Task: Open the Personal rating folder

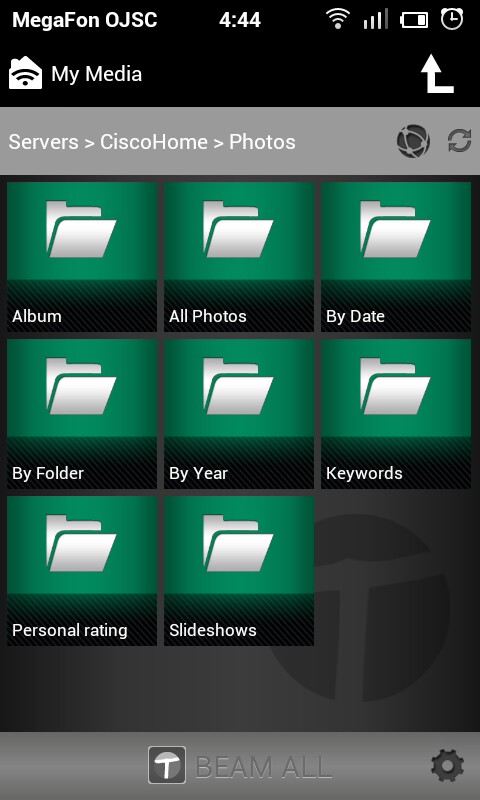Action: tap(82, 571)
